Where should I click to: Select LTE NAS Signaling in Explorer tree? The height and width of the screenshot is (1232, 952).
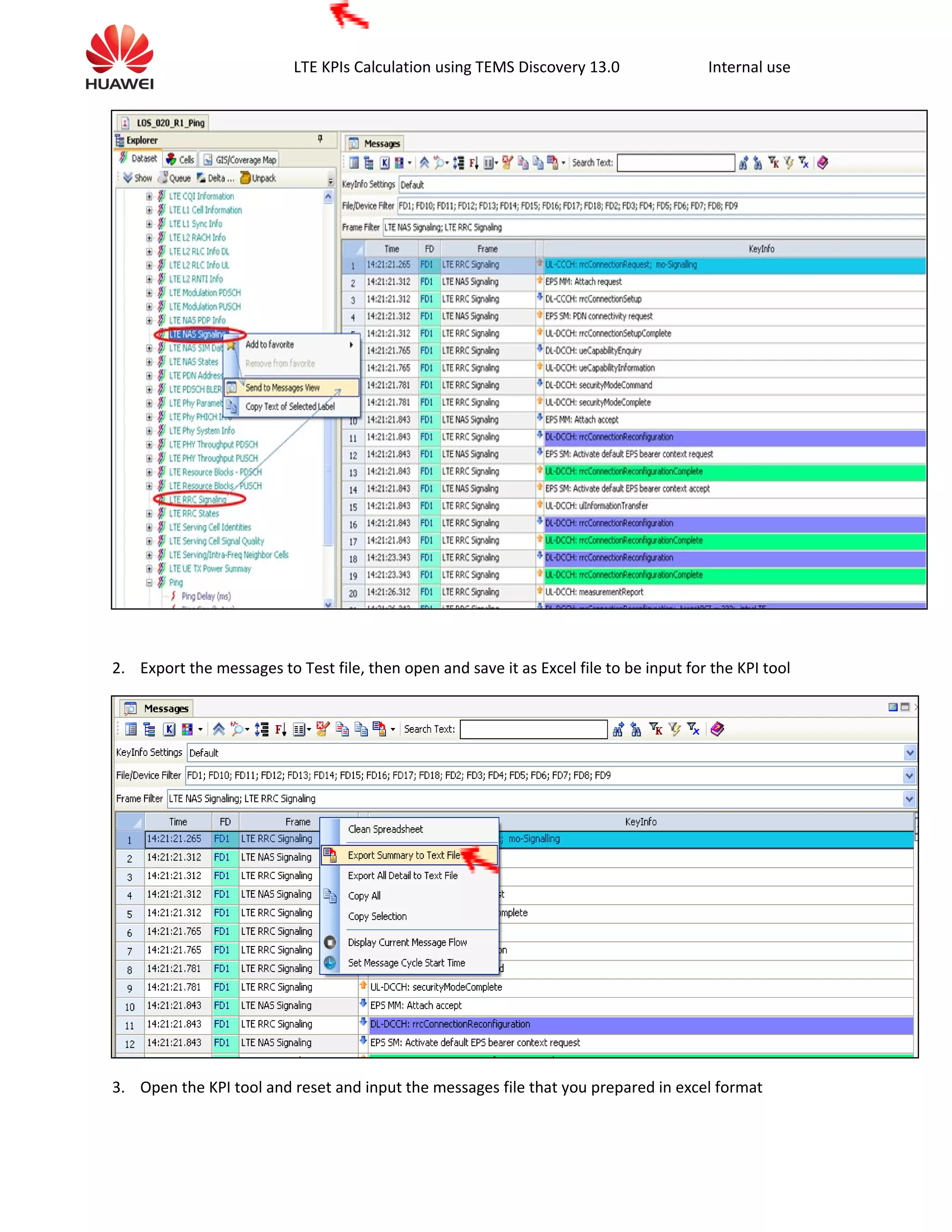197,335
